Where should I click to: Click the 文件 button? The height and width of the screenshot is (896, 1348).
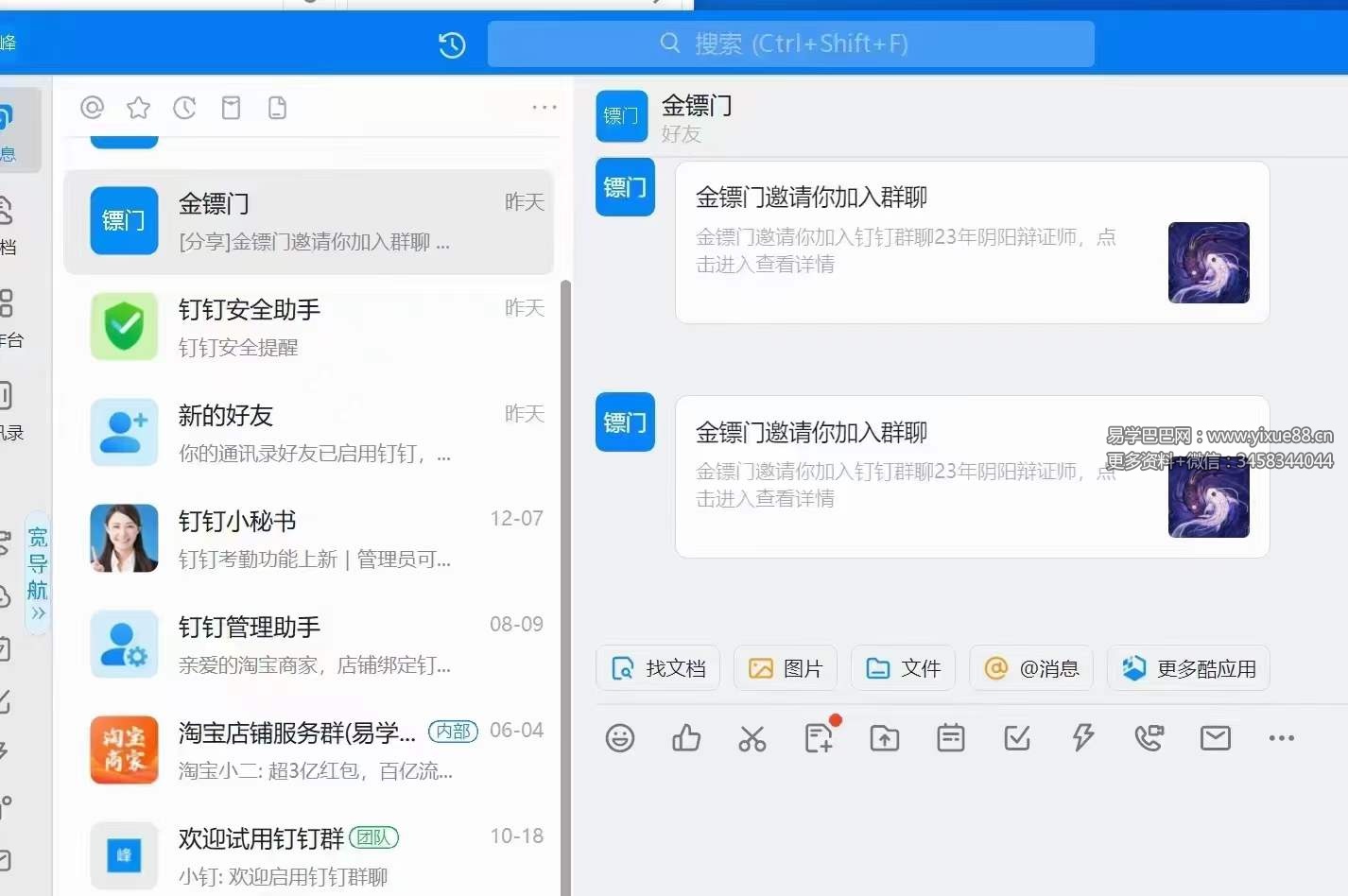pyautogui.click(x=903, y=668)
